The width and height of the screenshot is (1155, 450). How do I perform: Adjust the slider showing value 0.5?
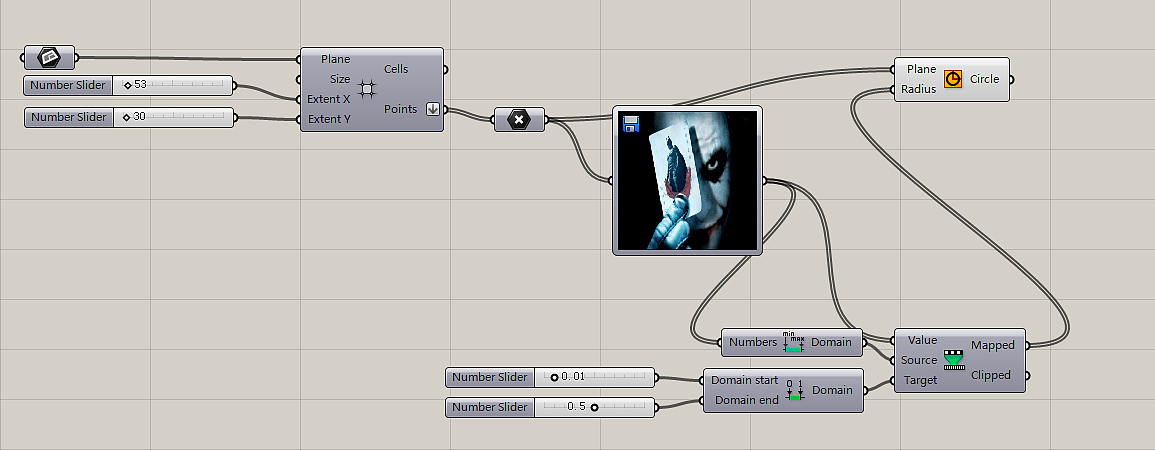pos(594,407)
